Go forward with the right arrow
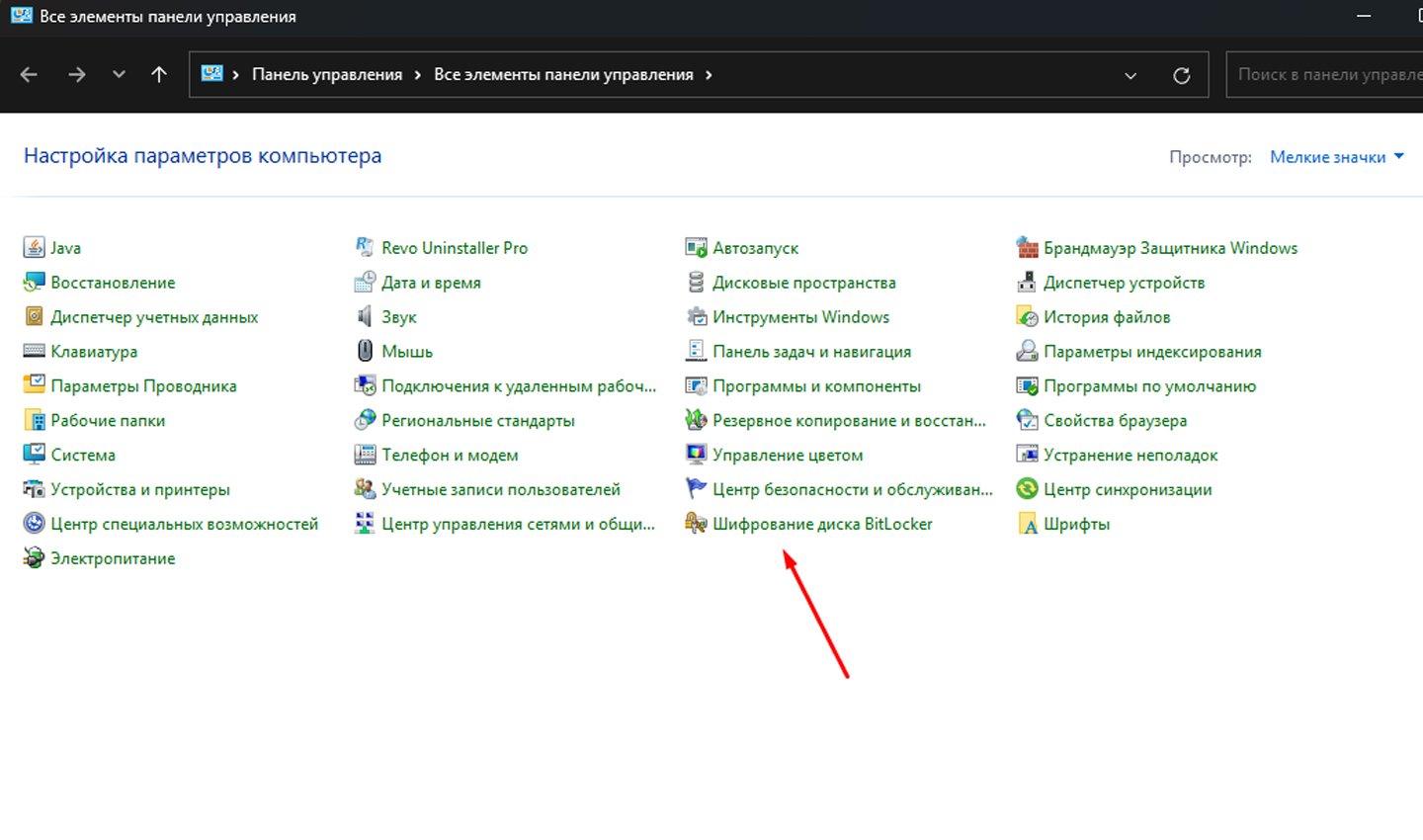 click(x=76, y=75)
